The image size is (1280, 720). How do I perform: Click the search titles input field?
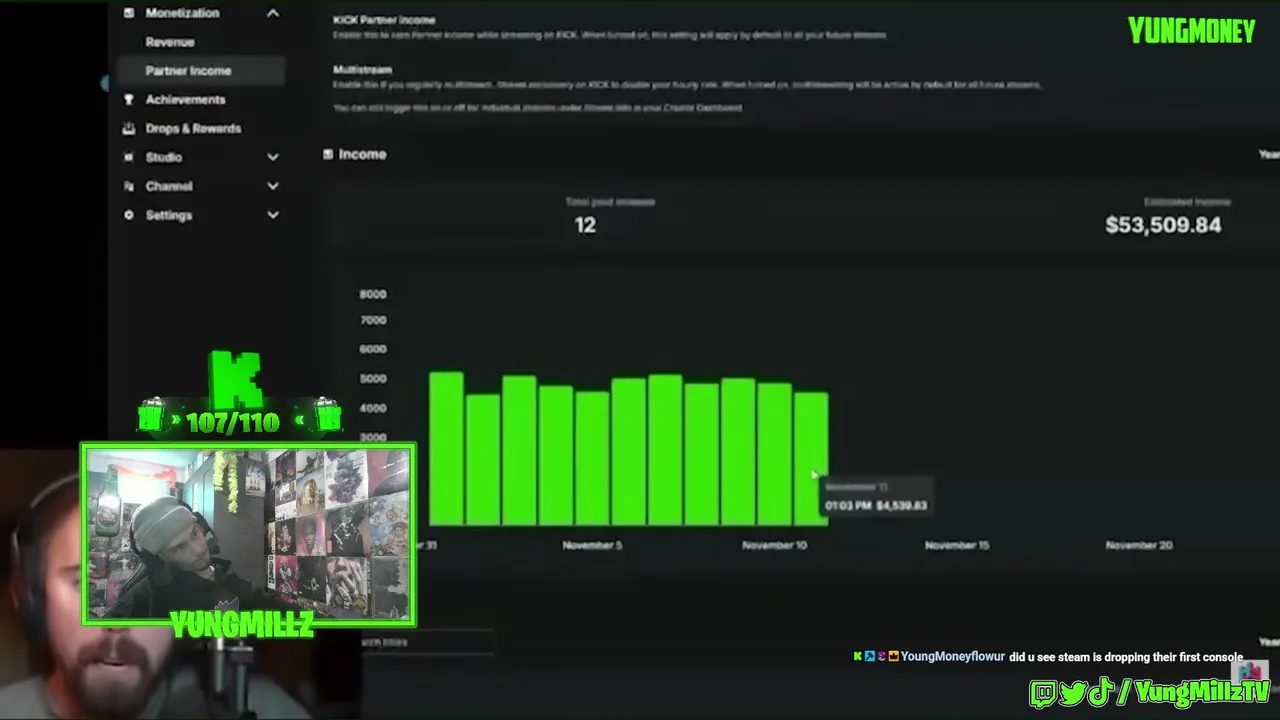428,643
